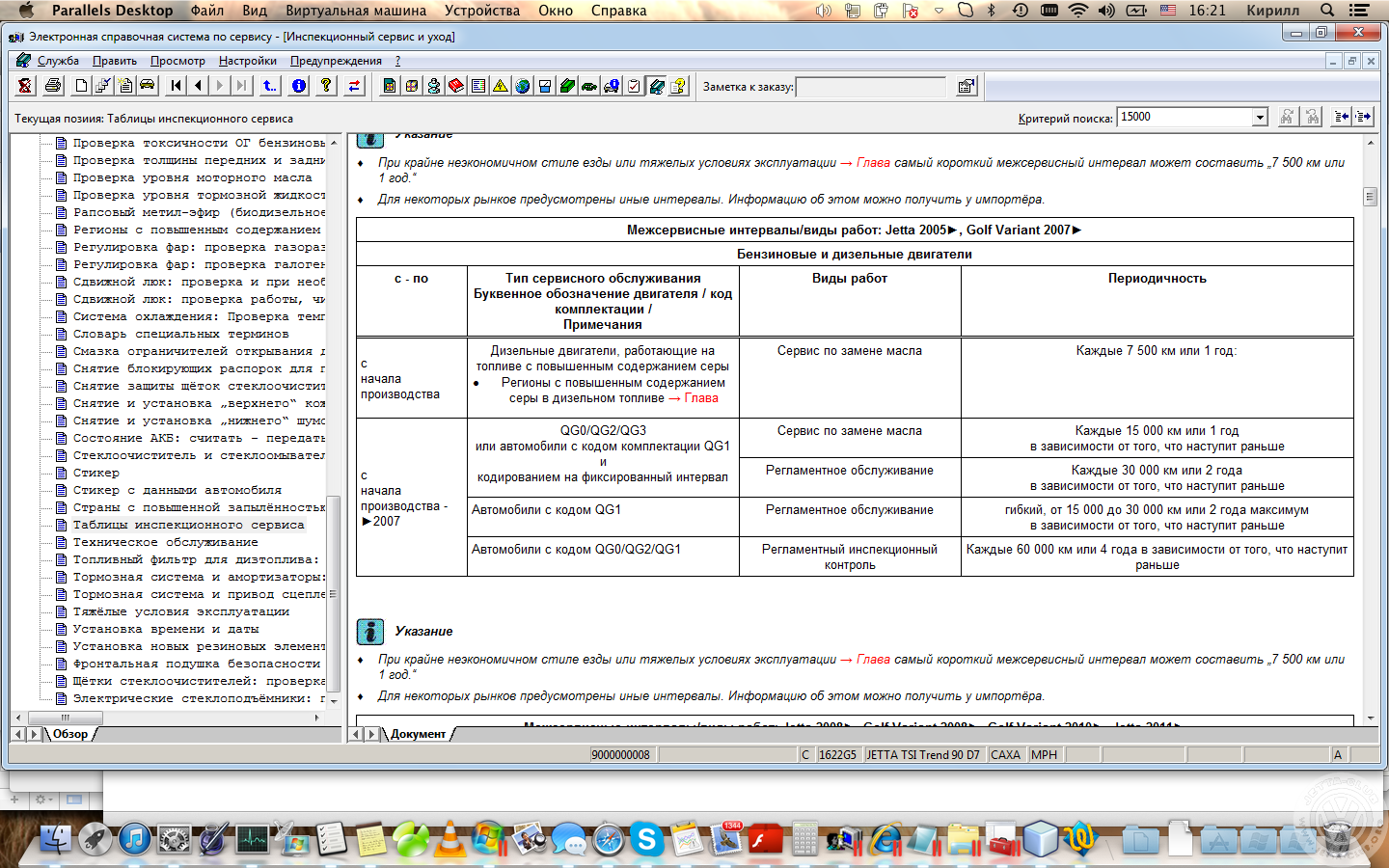1389x868 pixels.
Task: Click status bar engine code CAXA
Action: [1005, 755]
